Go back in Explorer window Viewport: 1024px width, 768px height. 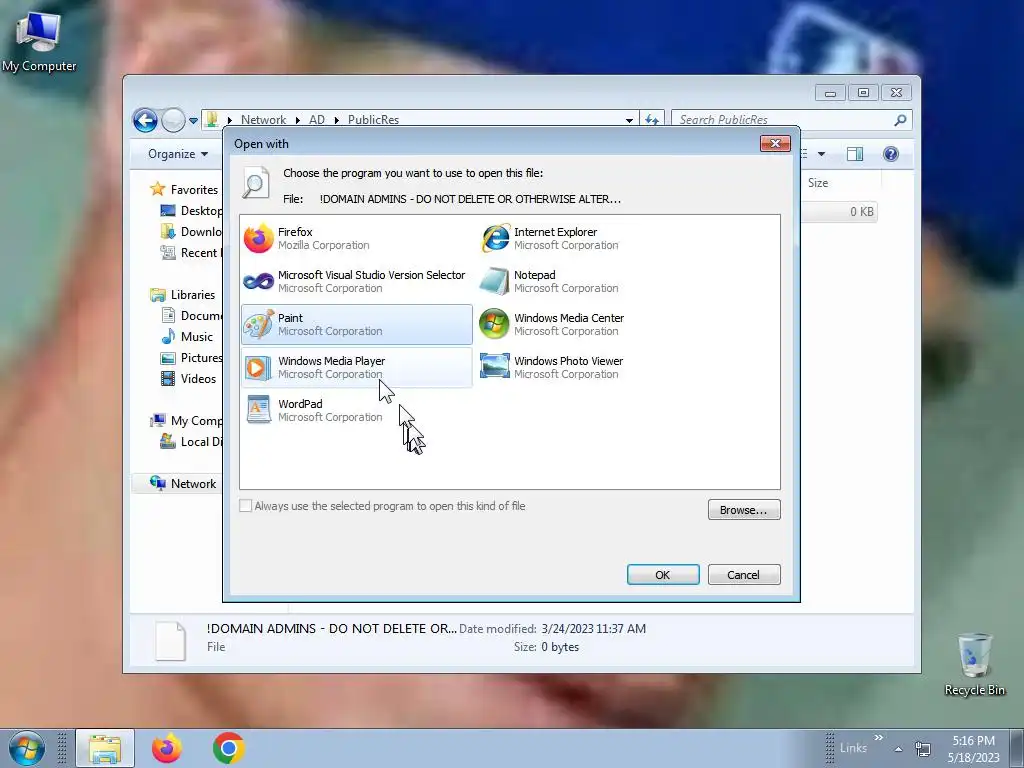point(145,120)
